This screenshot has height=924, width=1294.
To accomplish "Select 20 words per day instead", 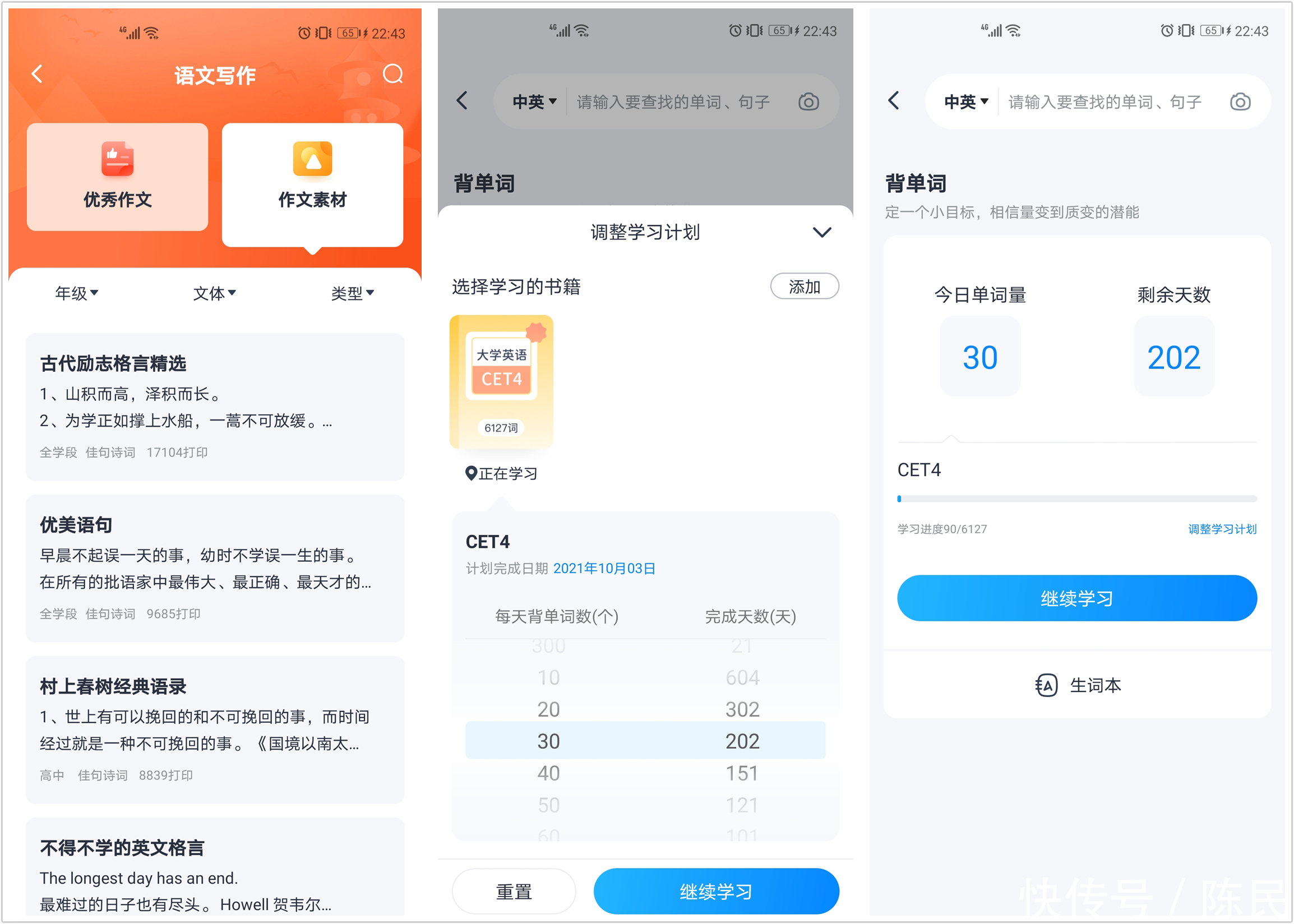I will [548, 709].
